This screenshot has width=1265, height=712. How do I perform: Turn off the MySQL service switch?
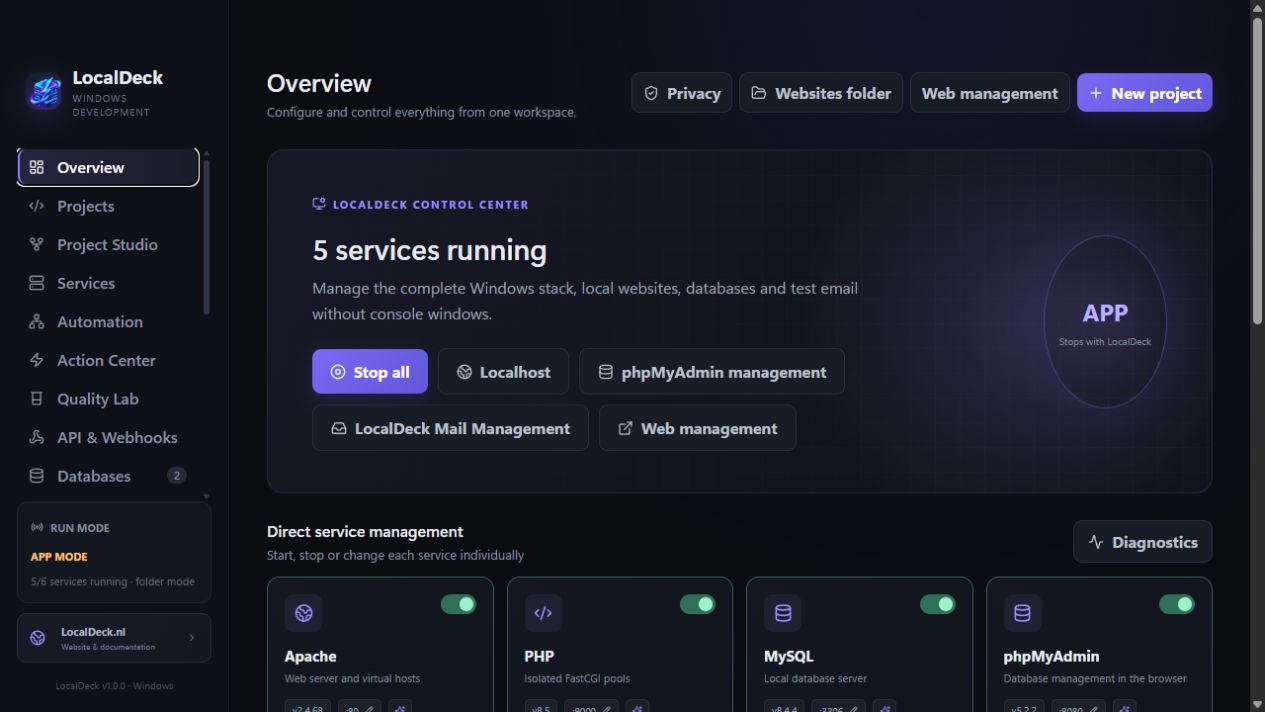pos(937,604)
